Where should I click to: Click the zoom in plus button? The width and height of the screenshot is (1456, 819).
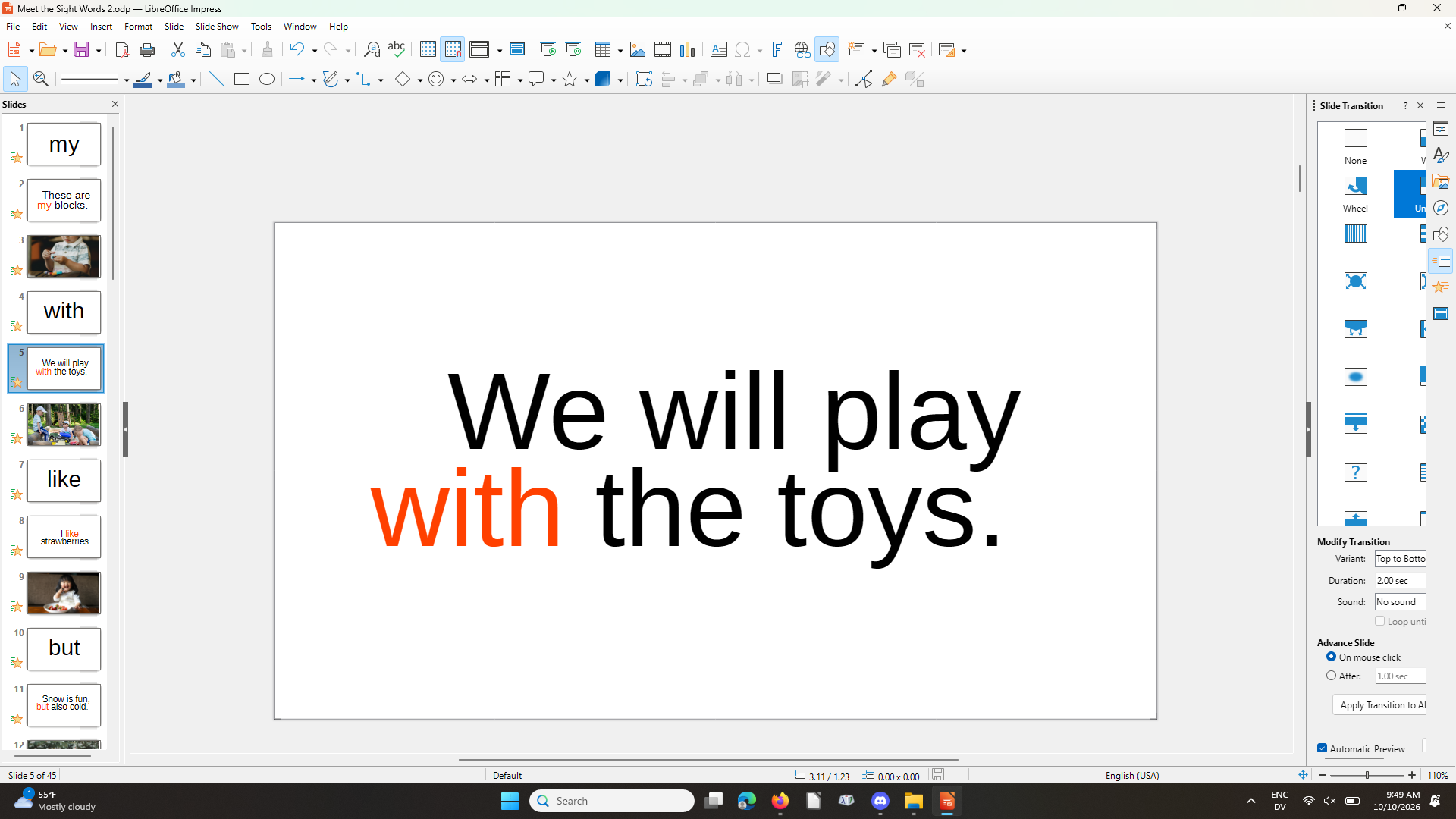click(1412, 775)
